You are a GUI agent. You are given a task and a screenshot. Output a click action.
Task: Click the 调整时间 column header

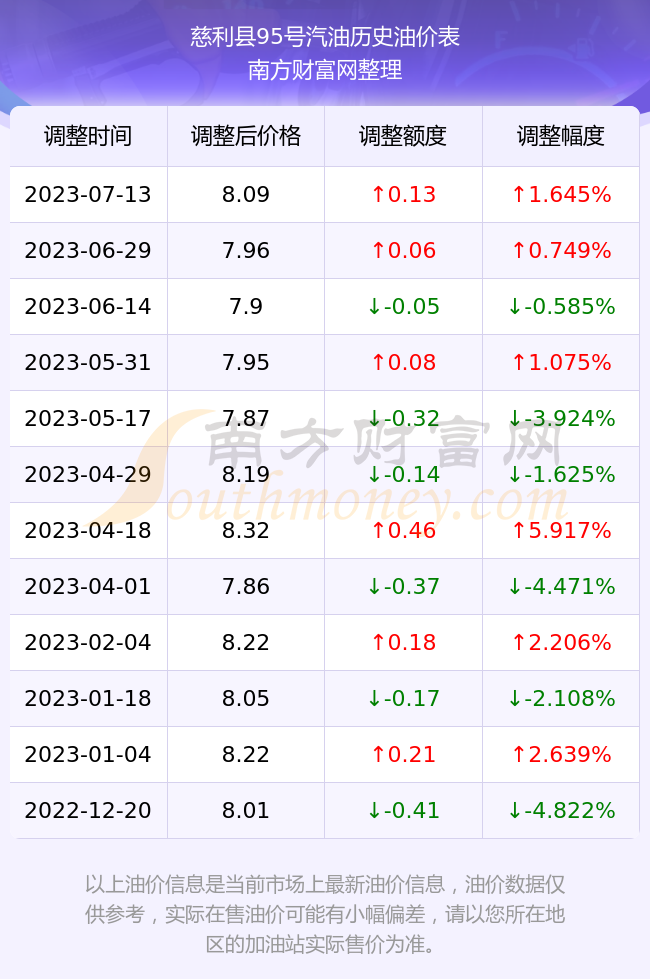(x=88, y=136)
